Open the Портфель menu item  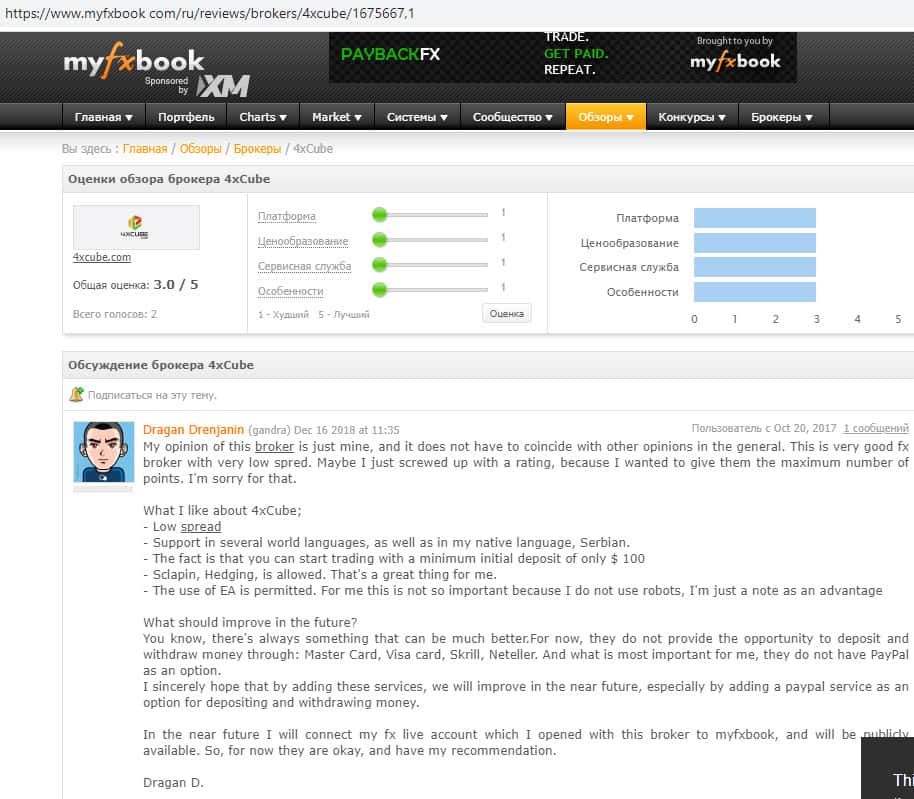point(186,117)
